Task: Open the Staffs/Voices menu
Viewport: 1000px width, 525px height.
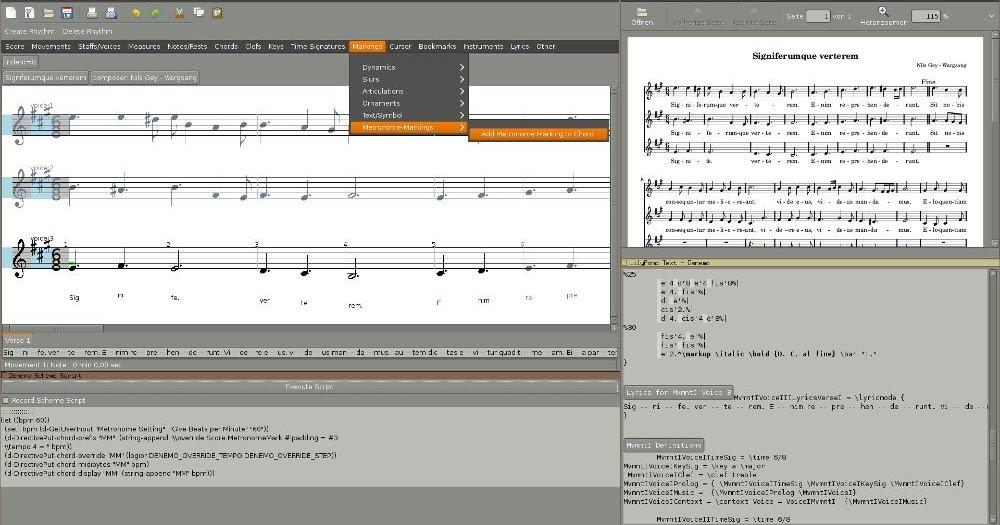Action: [x=99, y=47]
